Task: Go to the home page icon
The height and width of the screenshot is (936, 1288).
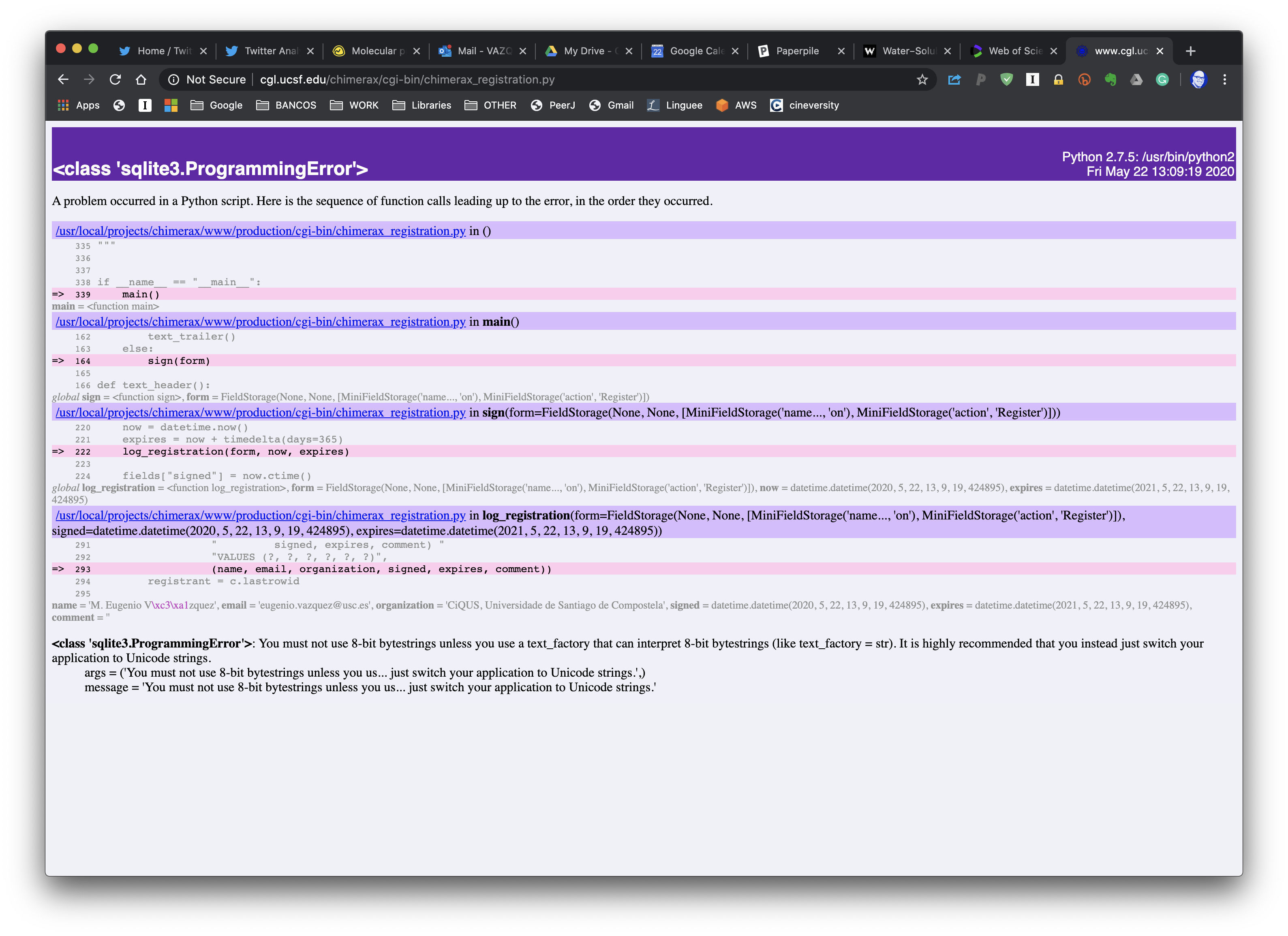Action: point(141,79)
